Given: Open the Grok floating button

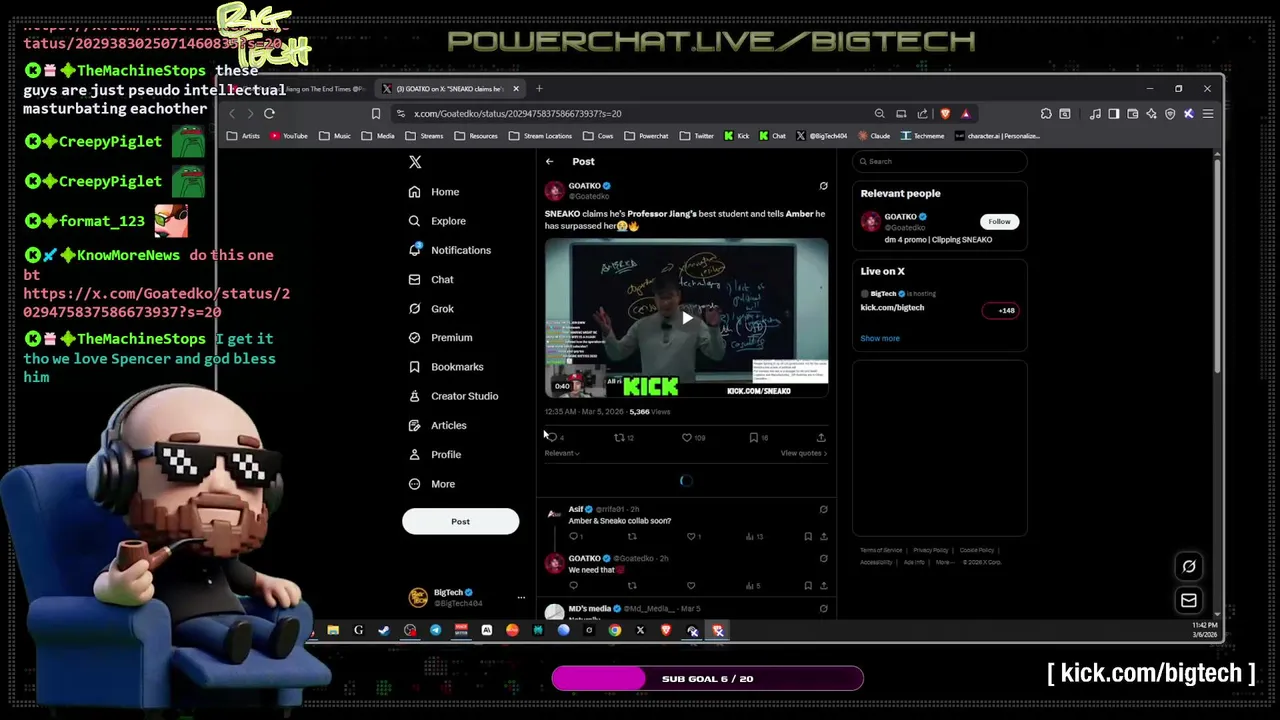Looking at the screenshot, I should click(1189, 567).
